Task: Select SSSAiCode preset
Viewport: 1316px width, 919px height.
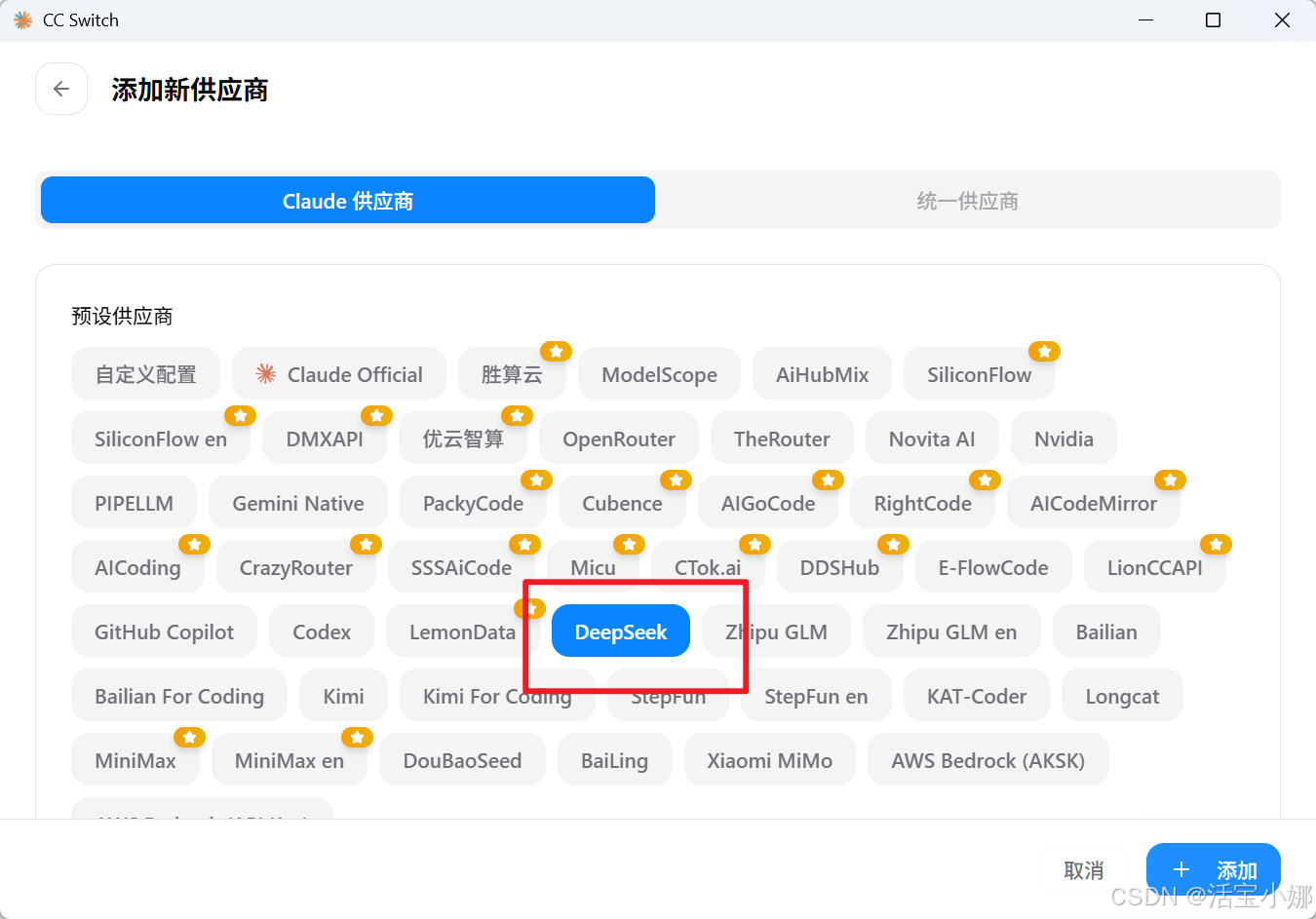Action: tap(461, 567)
